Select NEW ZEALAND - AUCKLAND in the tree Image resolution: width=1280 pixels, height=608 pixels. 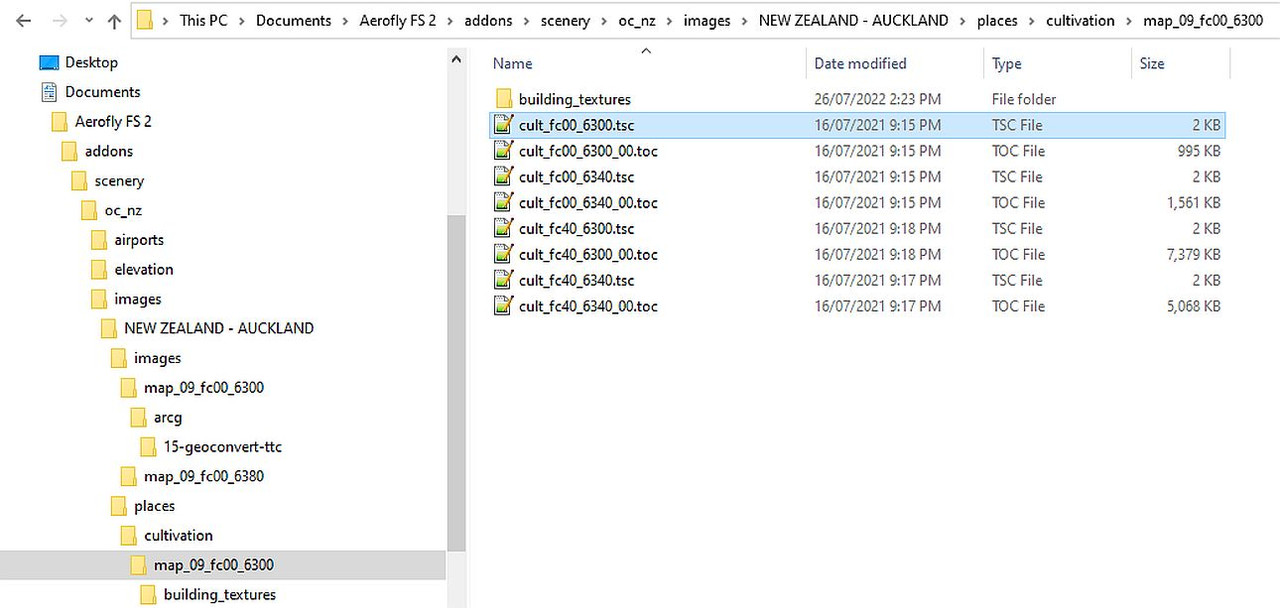[x=219, y=328]
